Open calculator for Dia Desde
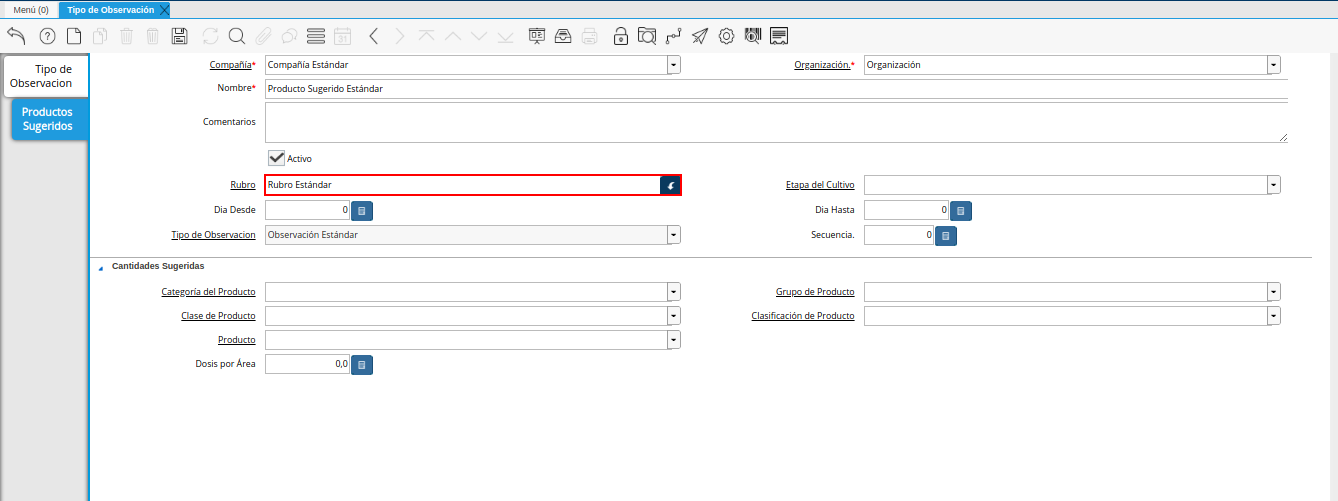Viewport: 1338px width, 501px height. 362,211
